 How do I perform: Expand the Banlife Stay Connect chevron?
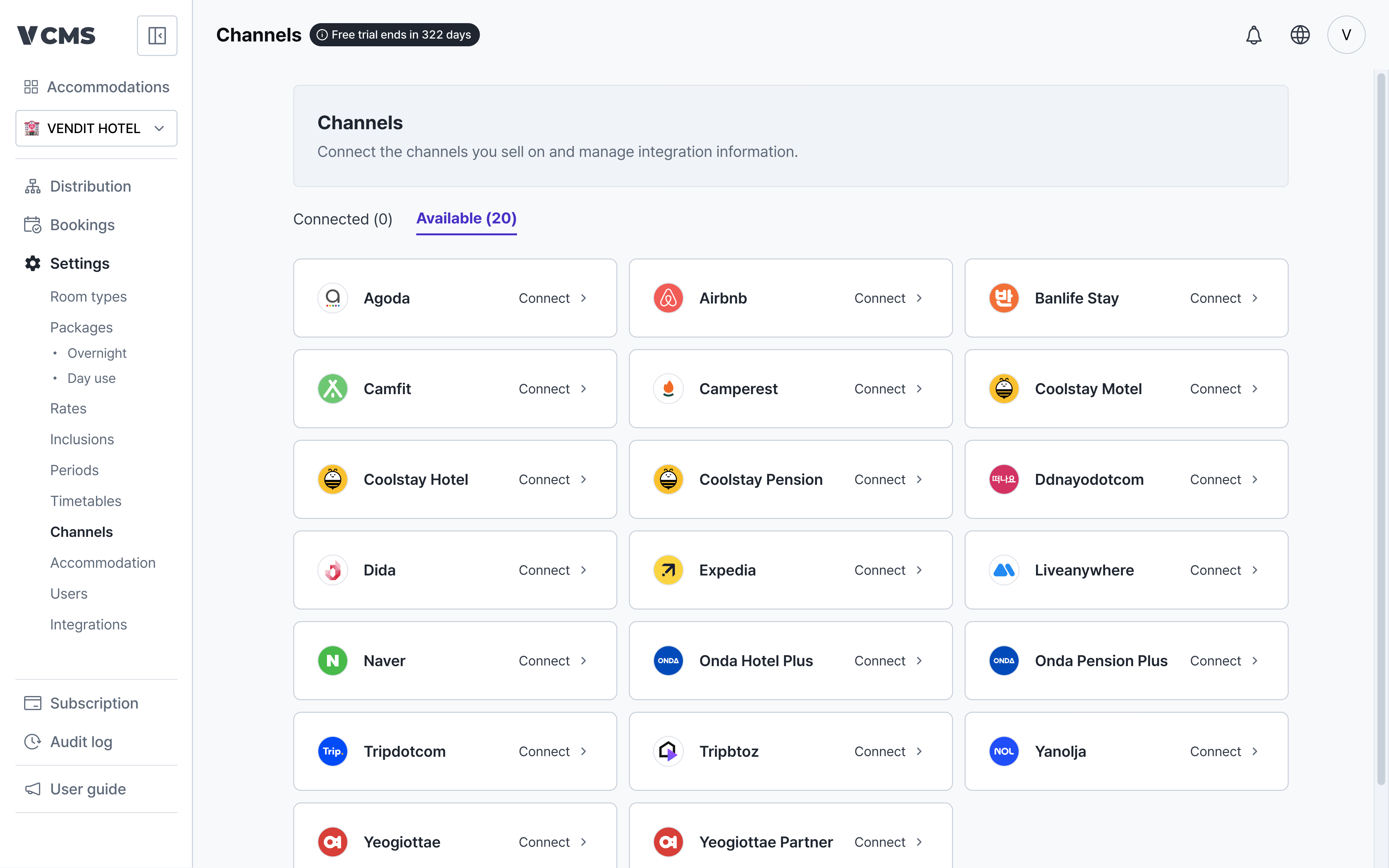pyautogui.click(x=1255, y=298)
